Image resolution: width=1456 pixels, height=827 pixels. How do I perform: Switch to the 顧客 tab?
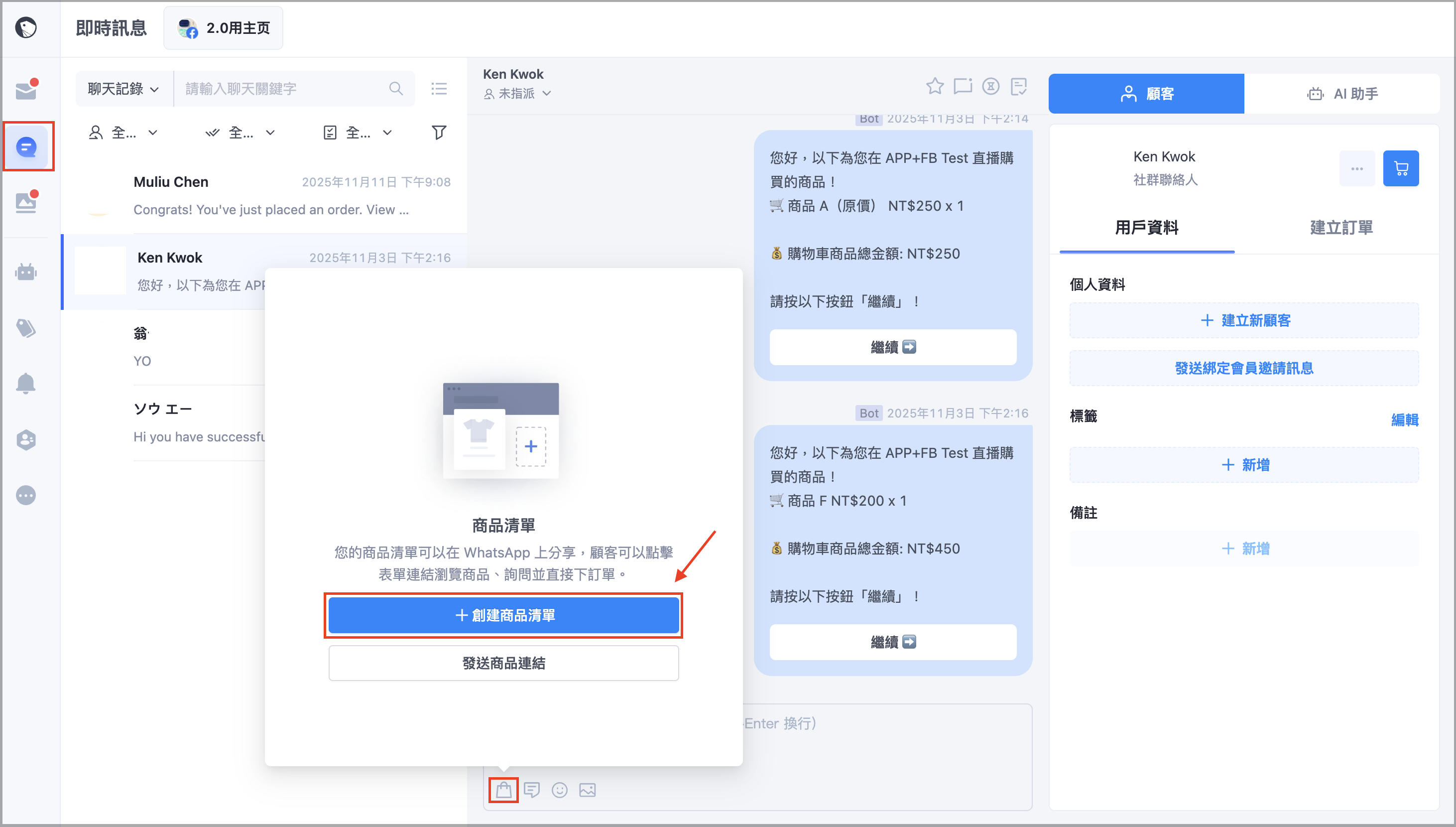(x=1146, y=94)
